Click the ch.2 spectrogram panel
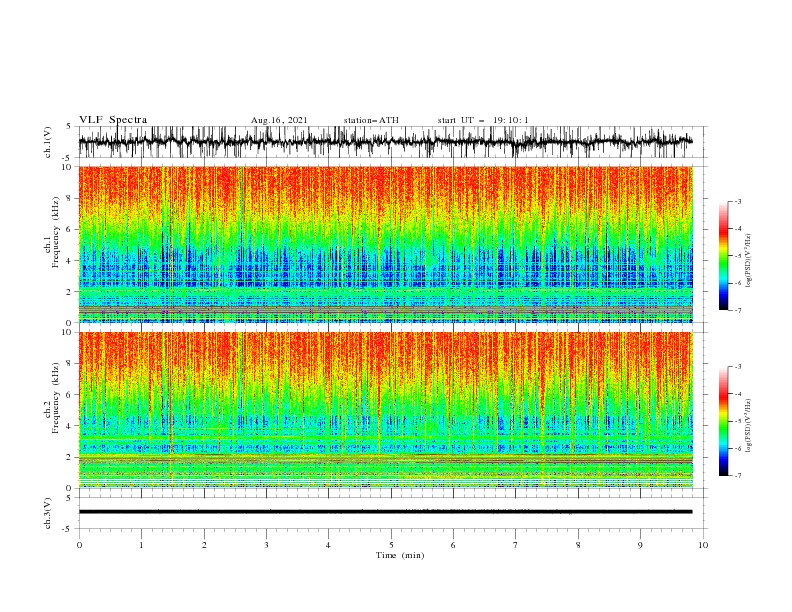Screen dimensions: 792x612 tap(385, 410)
